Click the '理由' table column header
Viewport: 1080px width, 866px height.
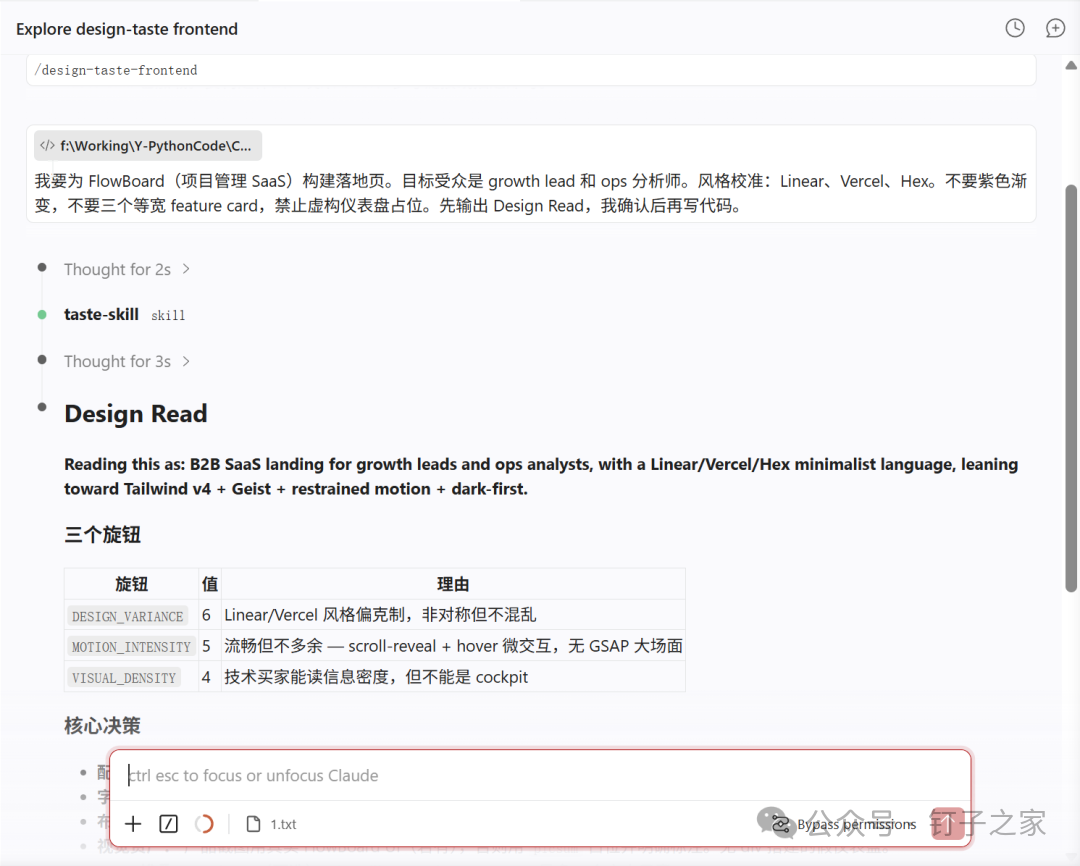[x=453, y=584]
